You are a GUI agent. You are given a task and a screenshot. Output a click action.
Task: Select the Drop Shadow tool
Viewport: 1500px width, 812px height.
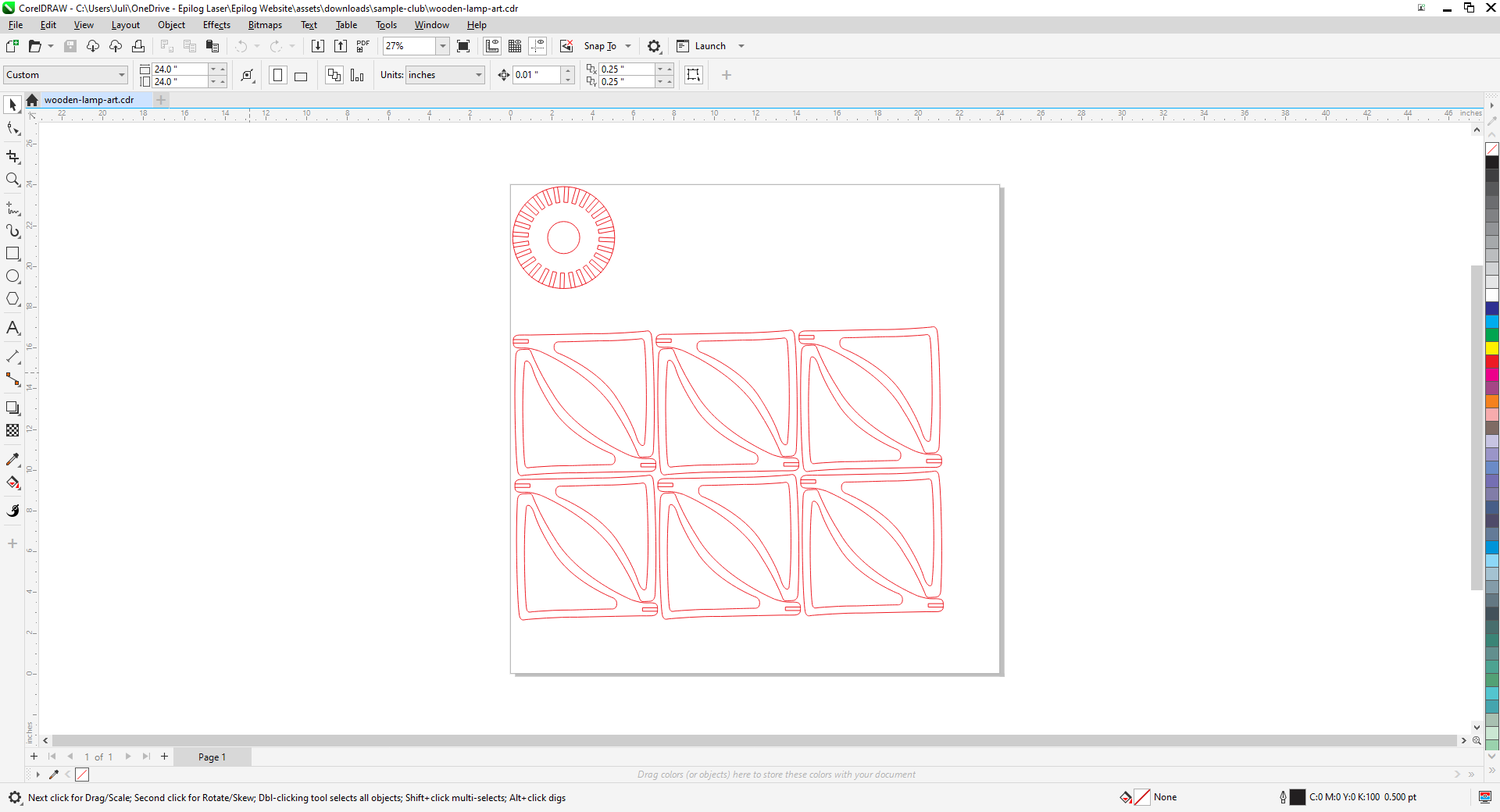point(12,408)
